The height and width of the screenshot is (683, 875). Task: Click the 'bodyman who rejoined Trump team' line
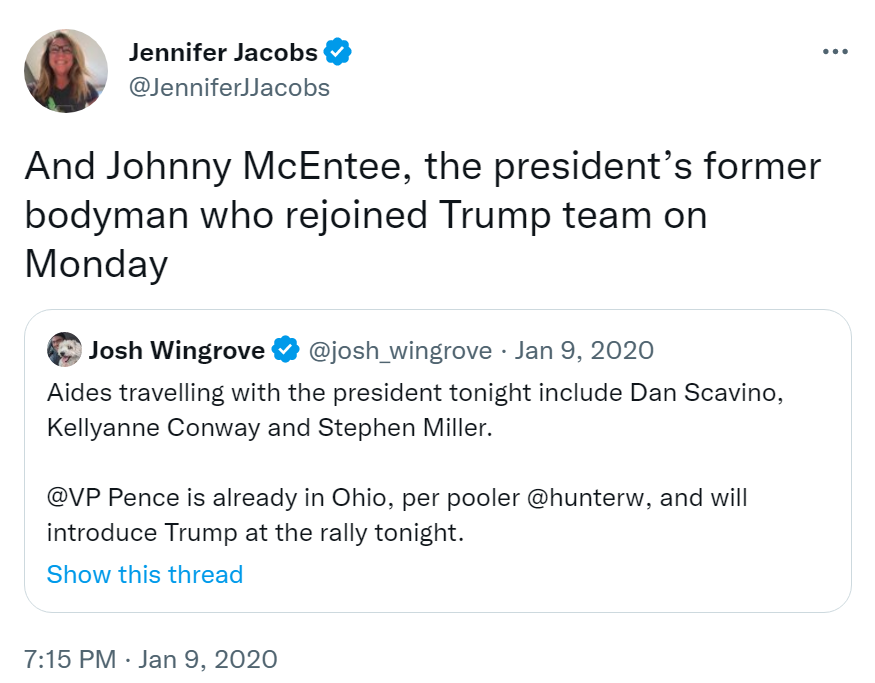[x=339, y=216]
